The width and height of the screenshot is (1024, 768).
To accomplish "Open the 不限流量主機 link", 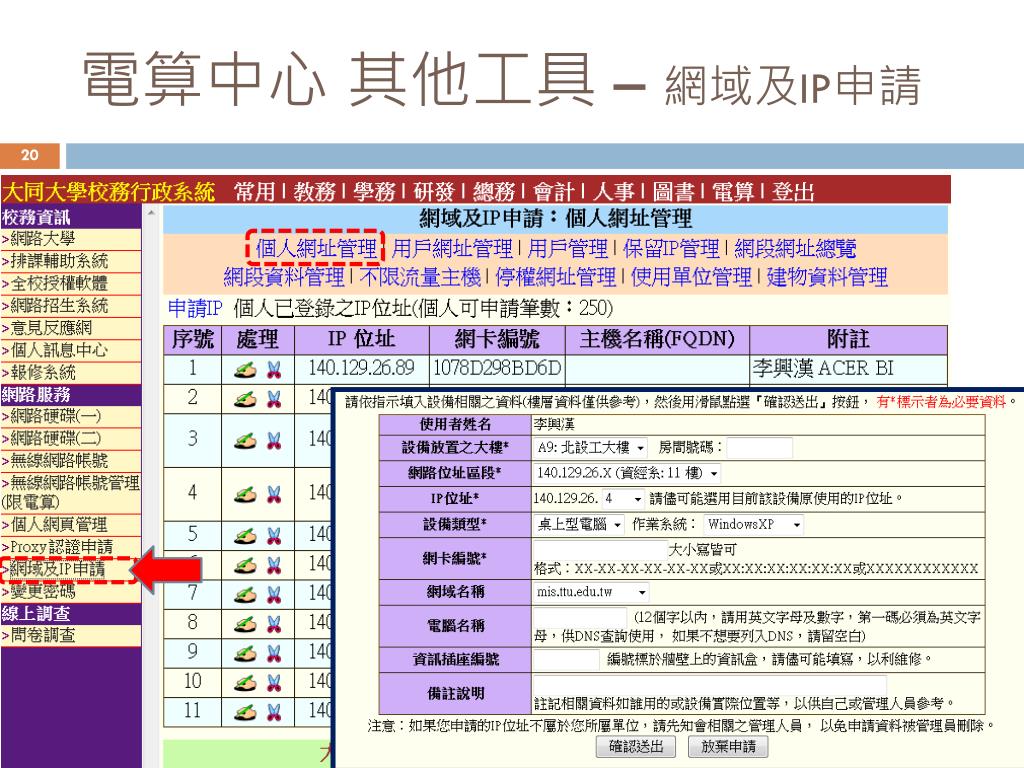I will pos(420,277).
